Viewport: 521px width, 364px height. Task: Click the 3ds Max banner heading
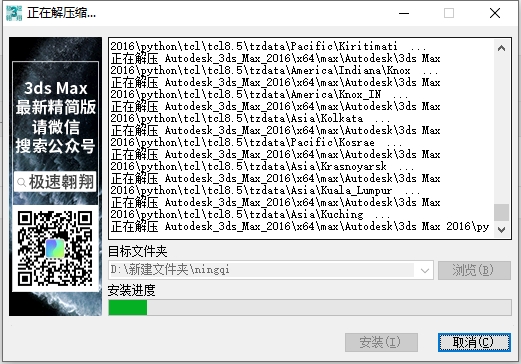click(x=56, y=88)
